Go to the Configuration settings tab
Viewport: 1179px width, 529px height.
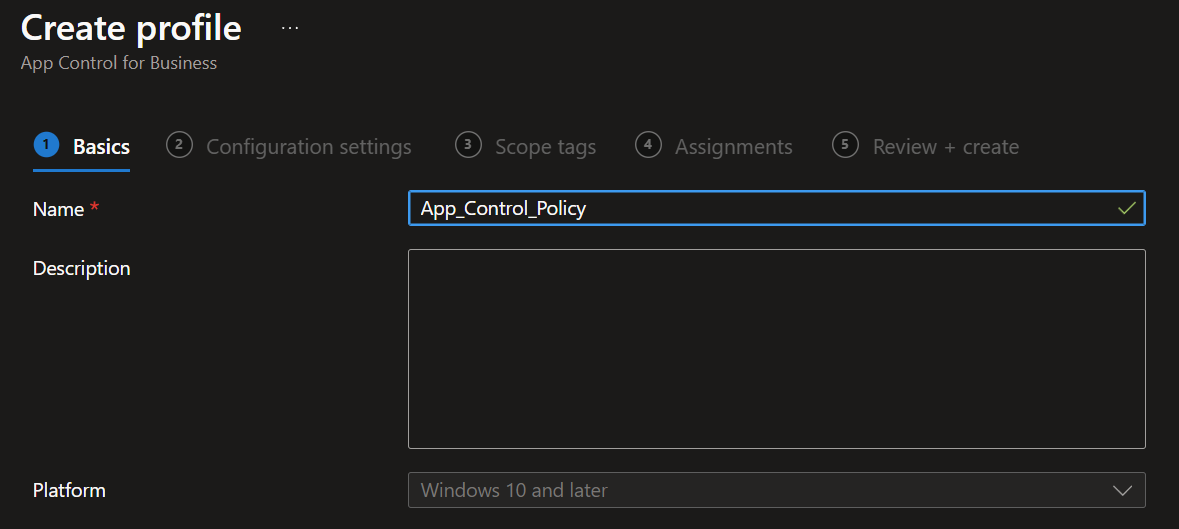309,147
